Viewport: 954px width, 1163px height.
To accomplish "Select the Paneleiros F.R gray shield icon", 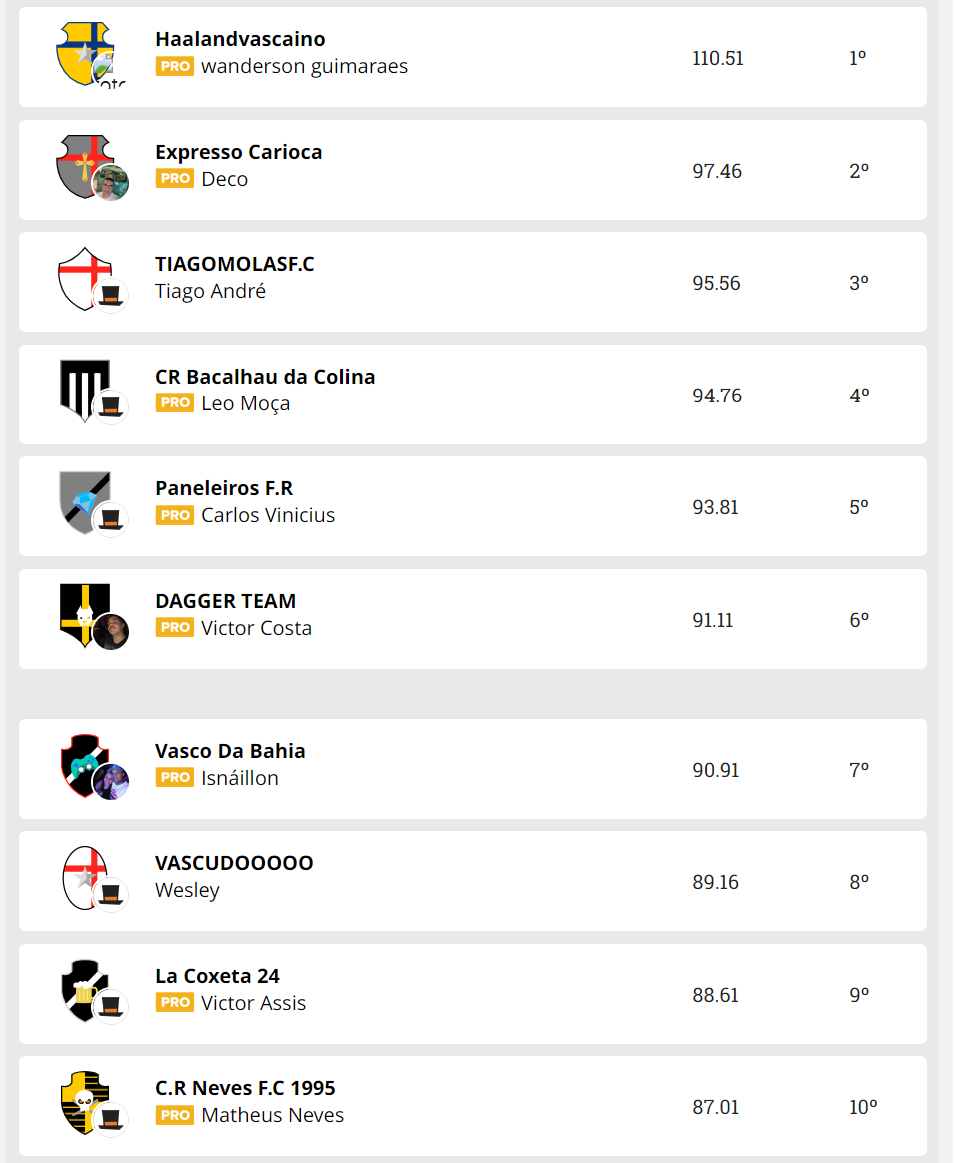I will pos(82,501).
